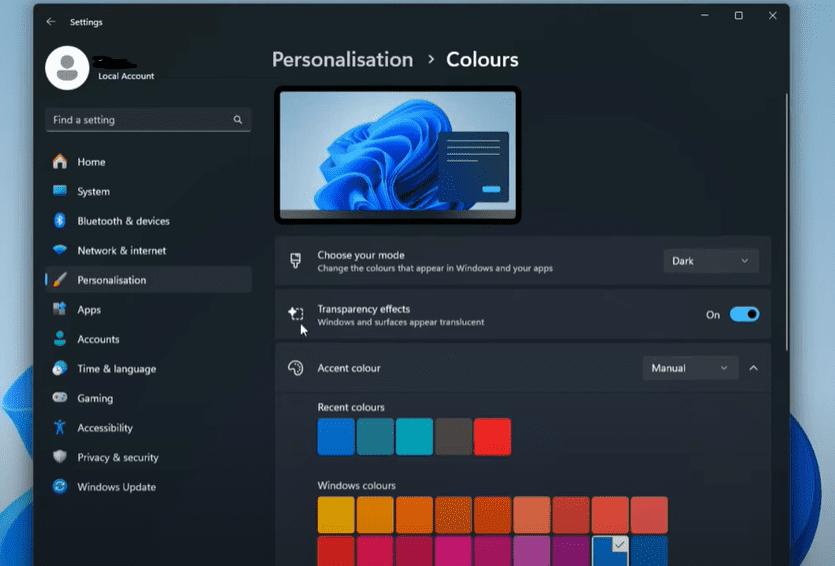Open the Home settings page
This screenshot has height=566, width=835.
[91, 162]
